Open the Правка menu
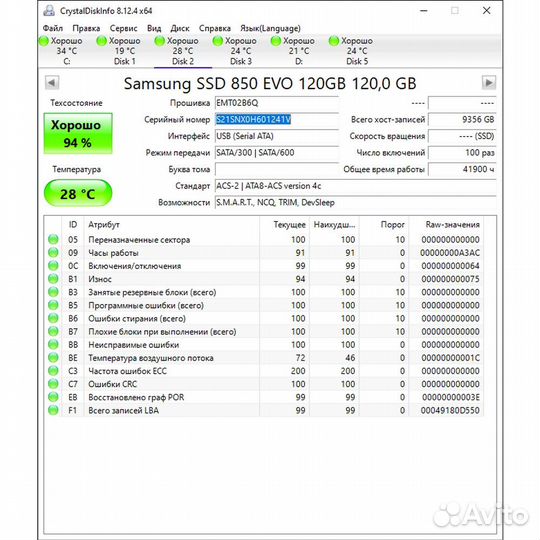The height and width of the screenshot is (540, 540). [x=86, y=28]
